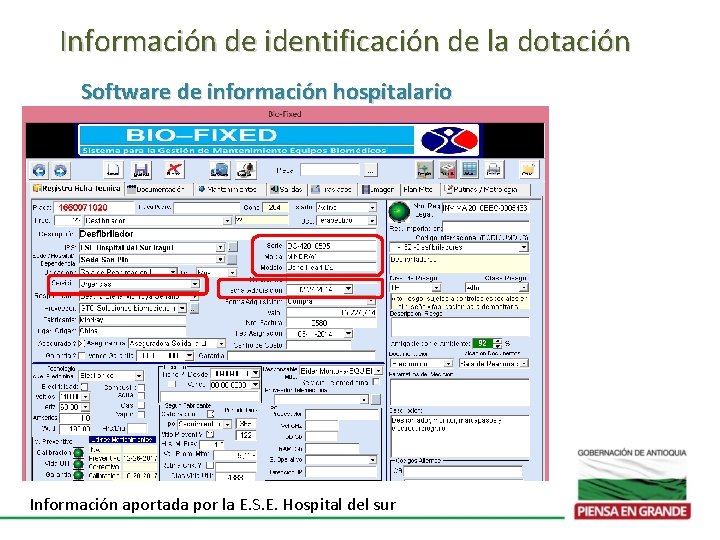Image resolution: width=720 pixels, height=540 pixels.
Task: Click the small gray button beside IPS hospital field
Action: tap(234, 247)
